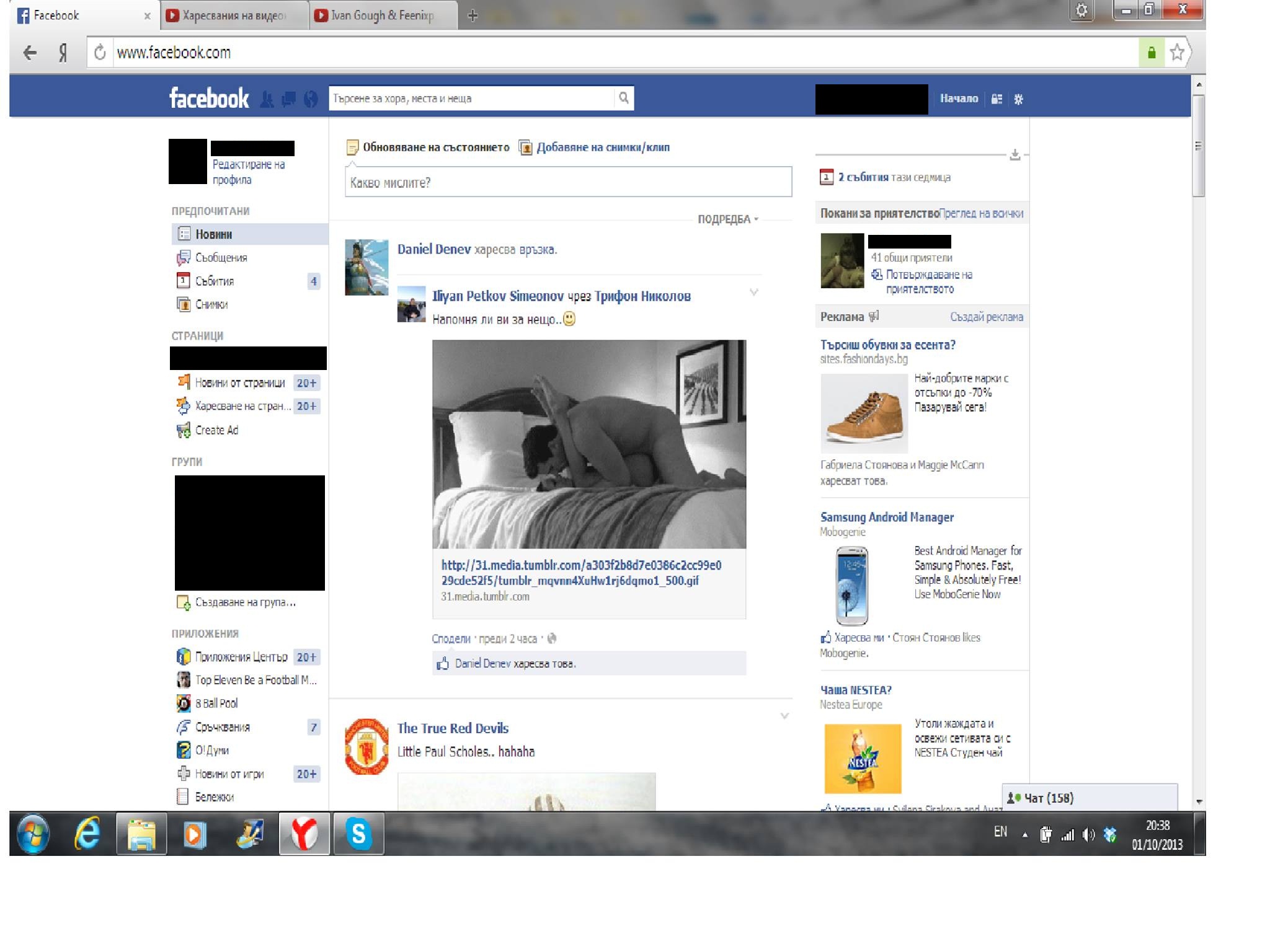Click Начало home link in header

tap(959, 99)
